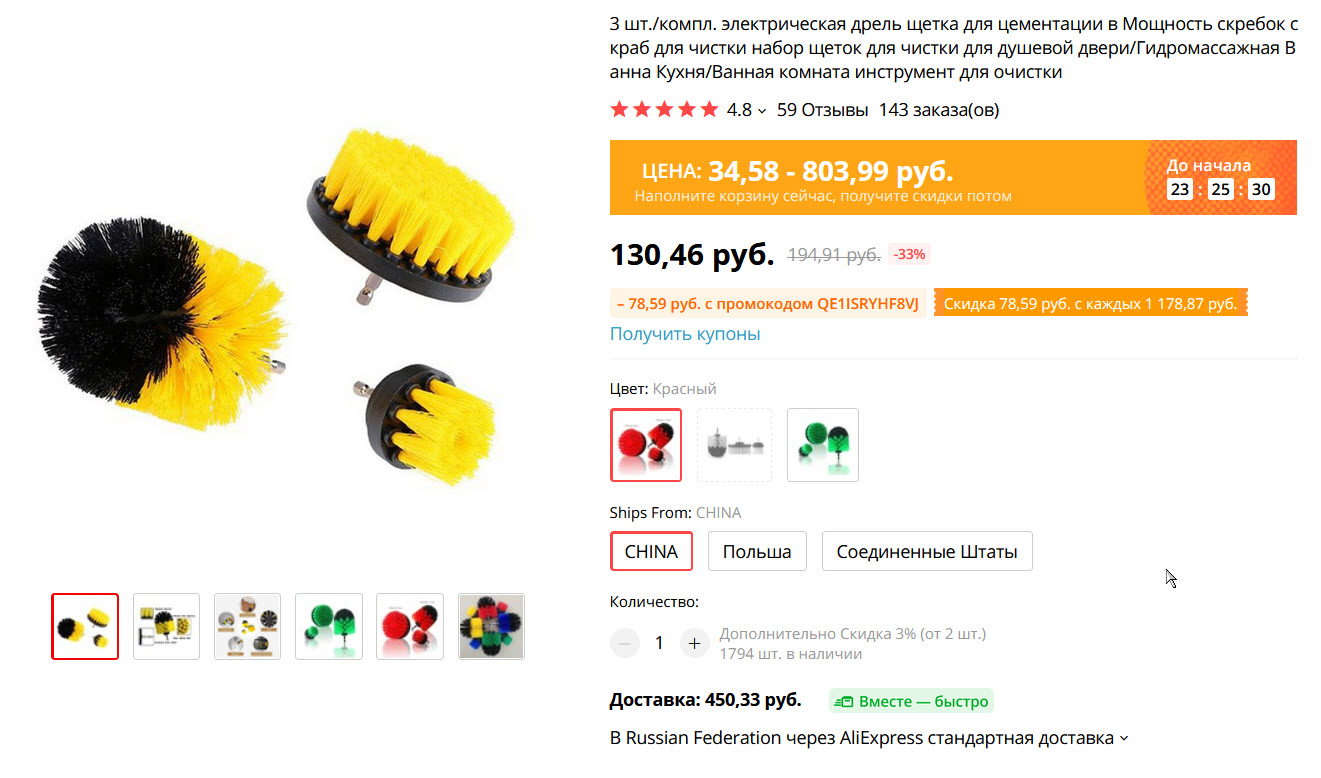Show the green brush gallery thumbnail
Image resolution: width=1321 pixels, height=778 pixels.
click(x=328, y=627)
